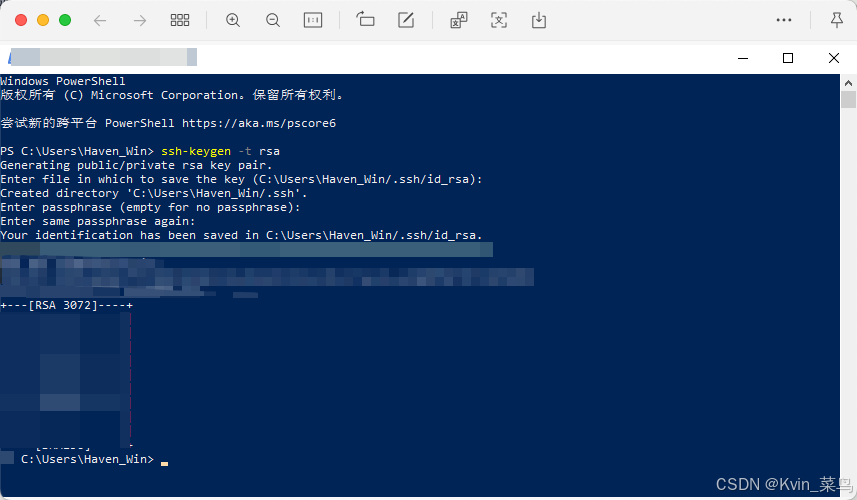Extract text with OCR scan icon
The image size is (857, 500).
tap(499, 20)
